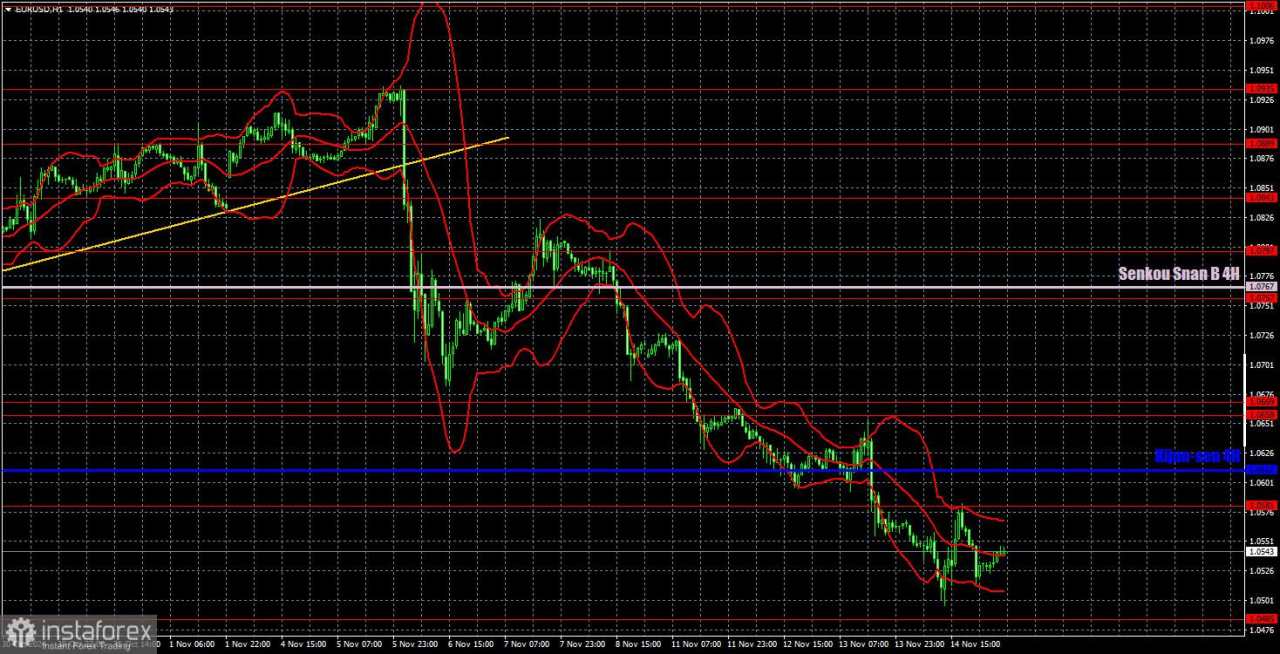
Task: Click the 1.0626 price axis value
Action: point(1260,453)
